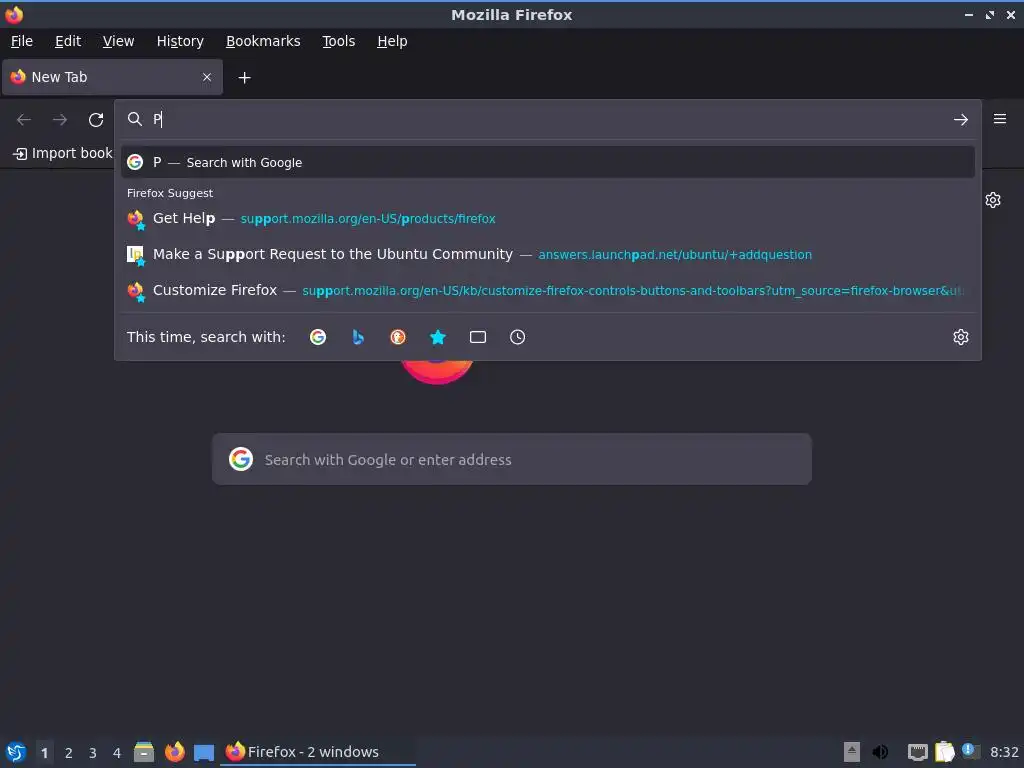Open the File menu

point(22,41)
